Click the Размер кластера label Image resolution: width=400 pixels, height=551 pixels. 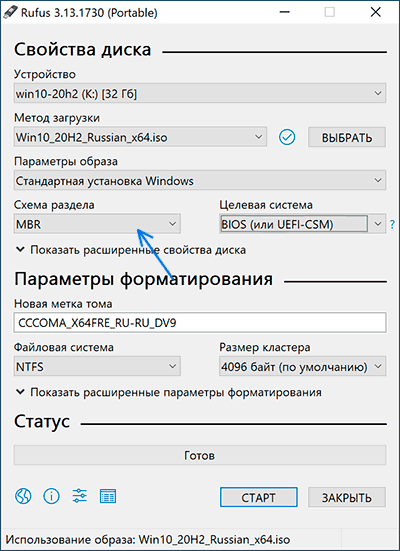click(x=265, y=347)
